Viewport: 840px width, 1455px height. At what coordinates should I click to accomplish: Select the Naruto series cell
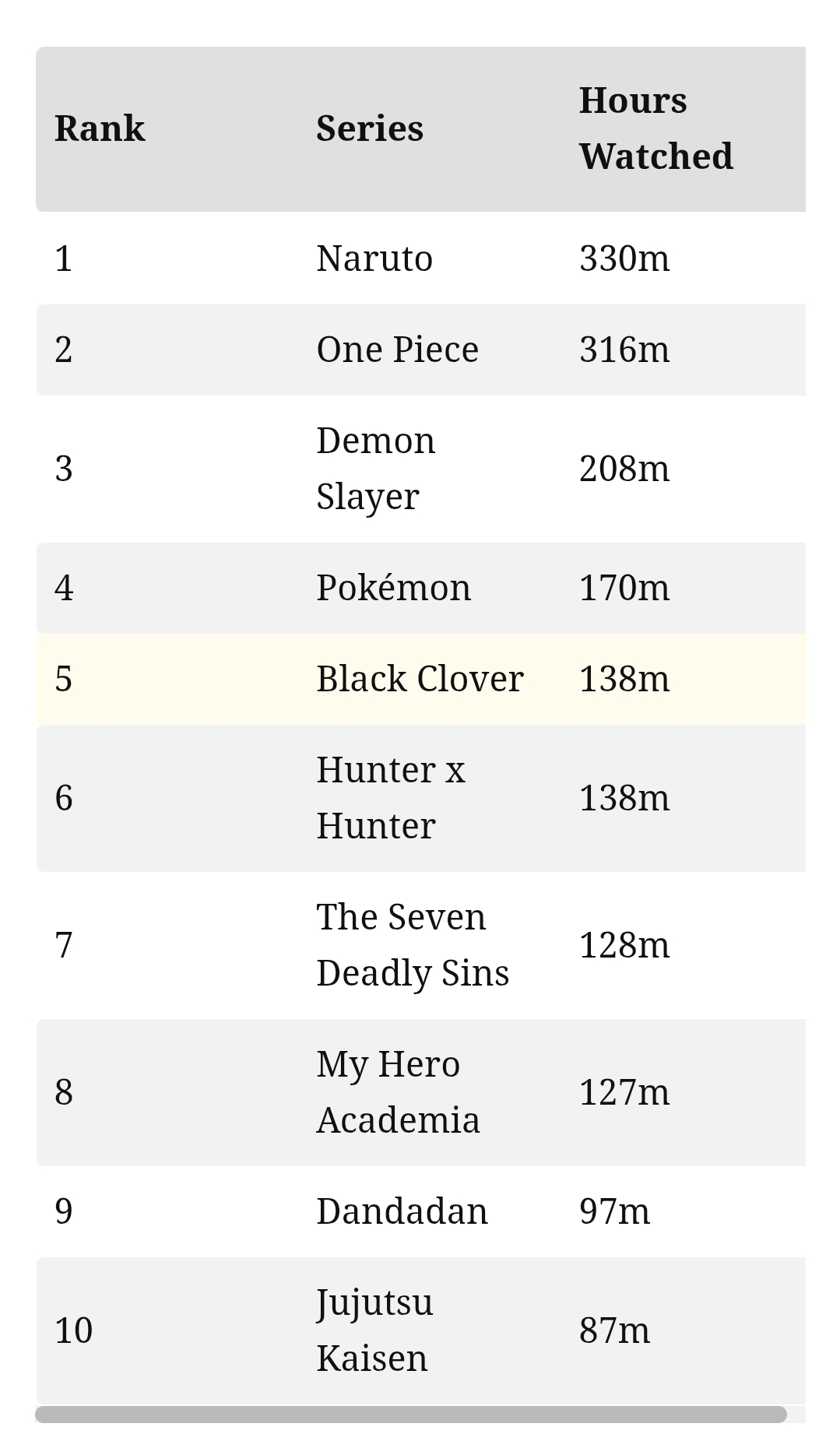(374, 258)
